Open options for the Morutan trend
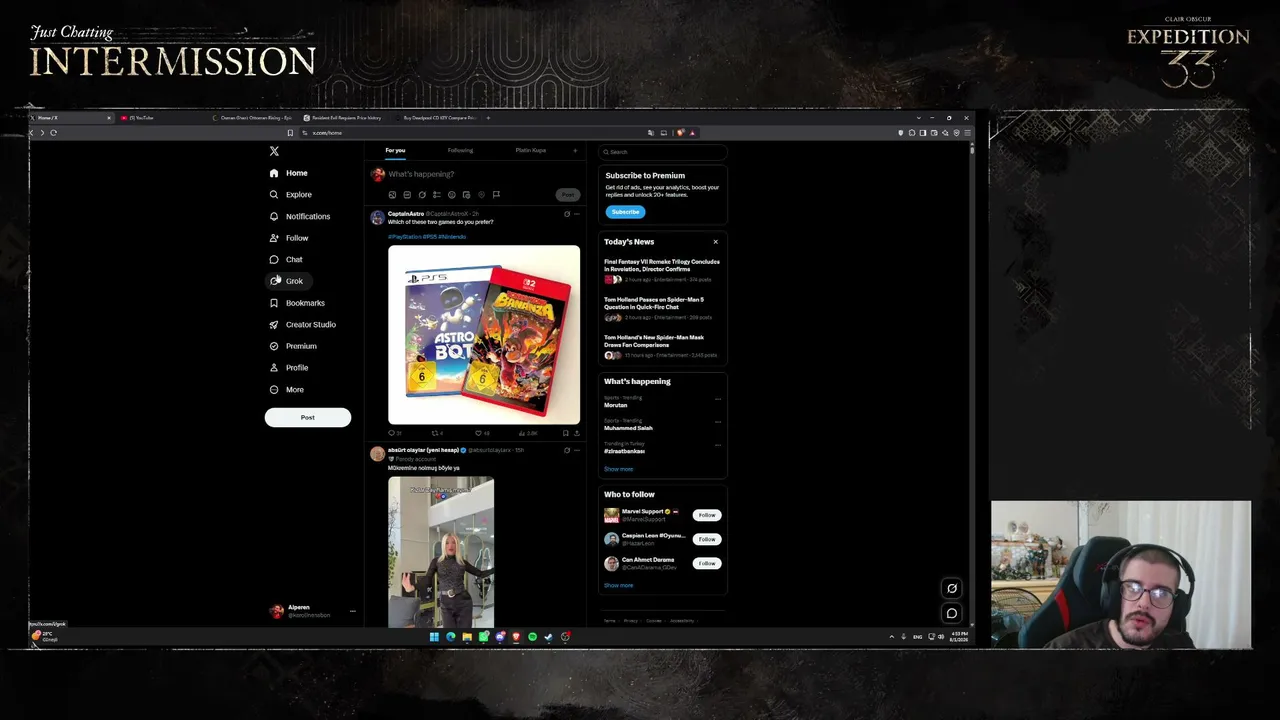This screenshot has width=1280, height=720. pos(717,399)
